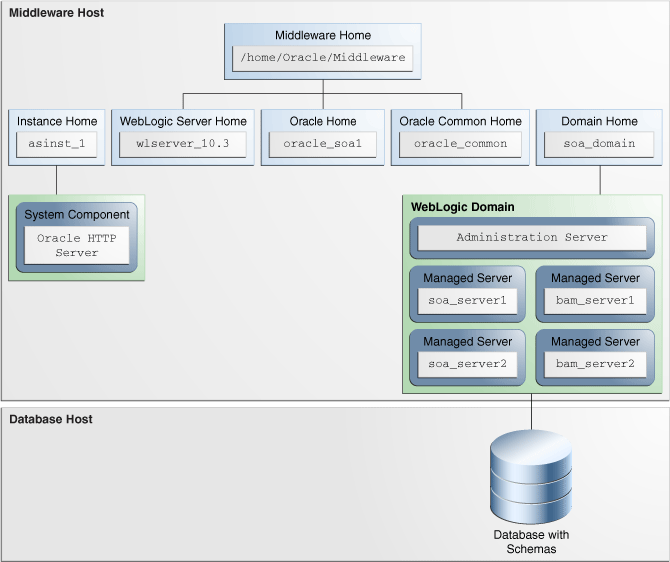
Task: Select the oracle_soa1 box
Action: pos(323,144)
